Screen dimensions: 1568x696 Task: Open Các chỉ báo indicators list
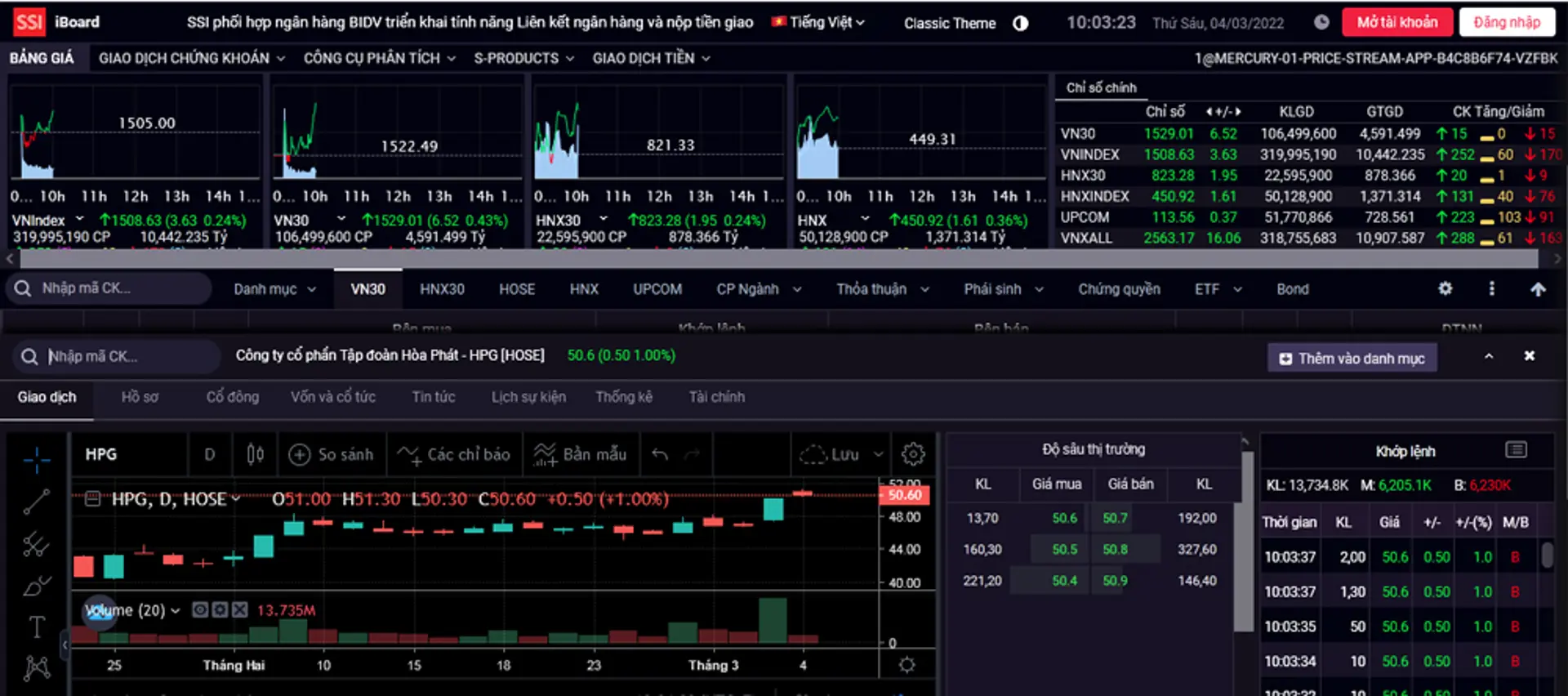click(x=453, y=454)
